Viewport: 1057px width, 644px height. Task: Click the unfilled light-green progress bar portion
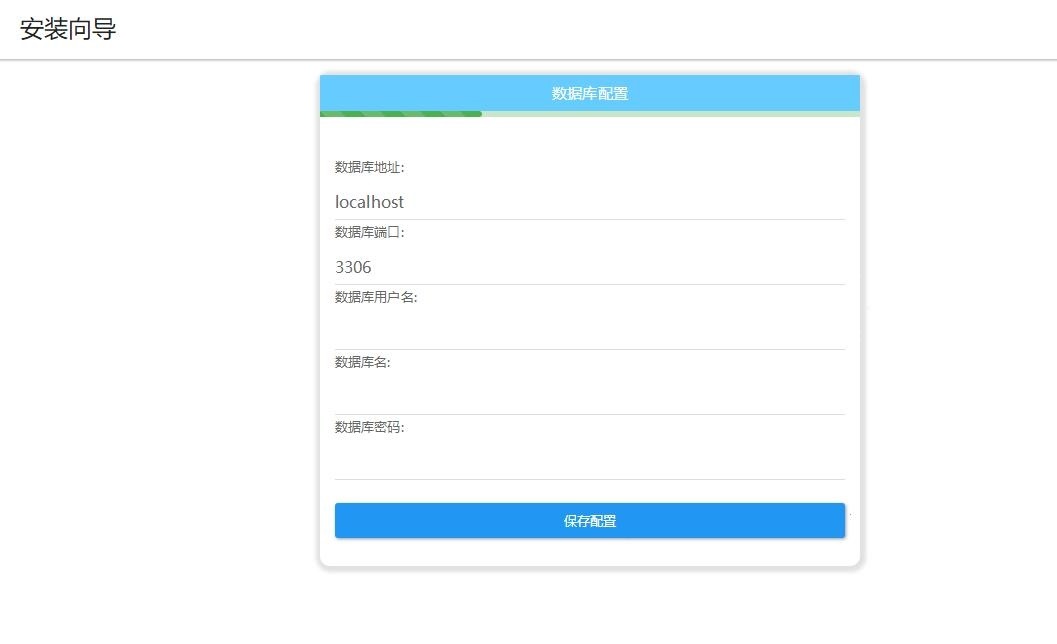click(x=670, y=114)
